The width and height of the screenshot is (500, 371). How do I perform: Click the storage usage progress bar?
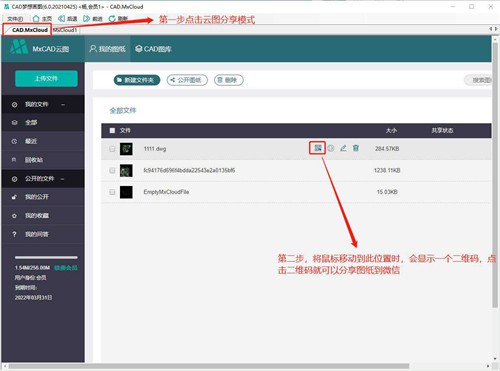coord(46,257)
